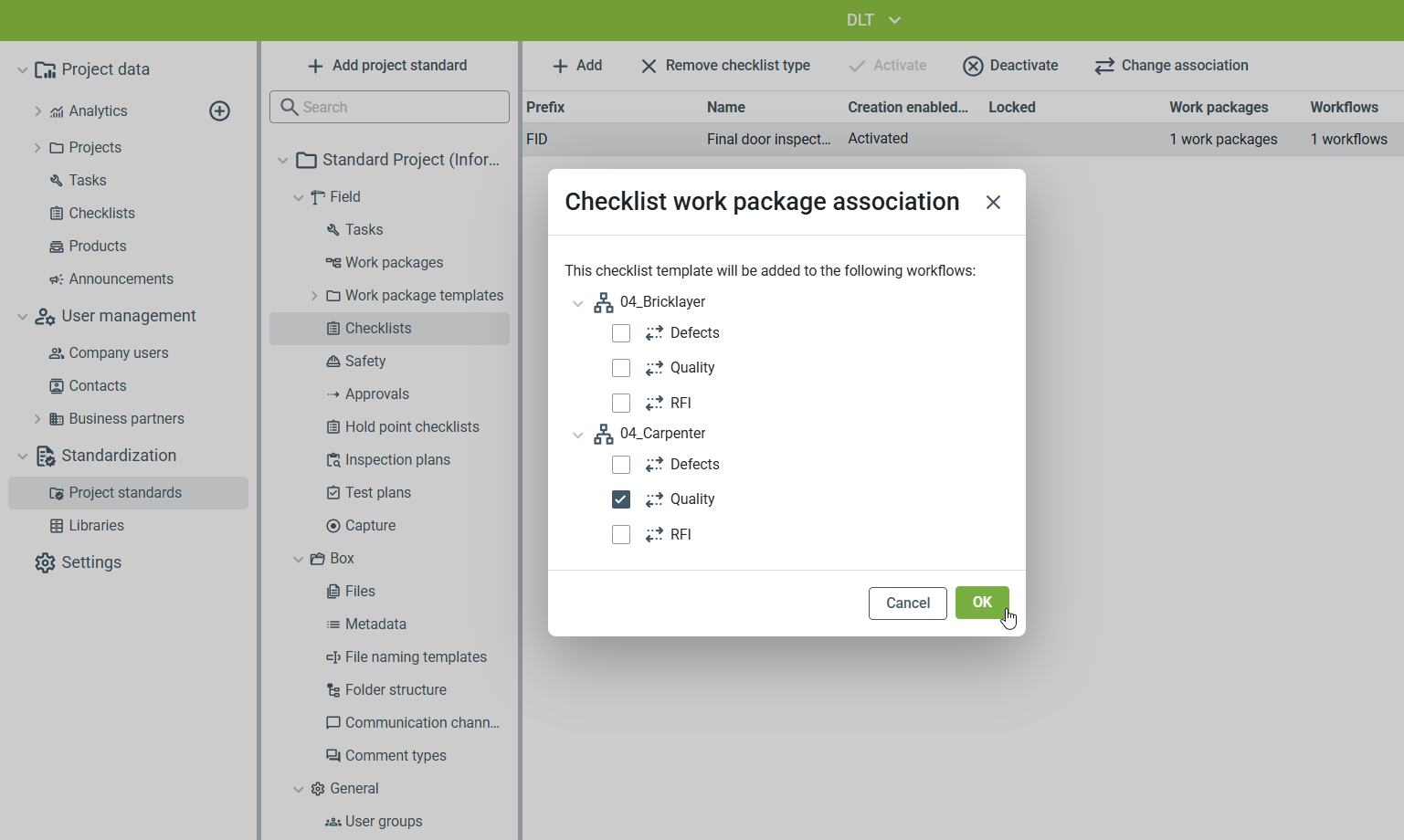This screenshot has height=840, width=1404.
Task: Expand the Projects tree node
Action: [37, 148]
